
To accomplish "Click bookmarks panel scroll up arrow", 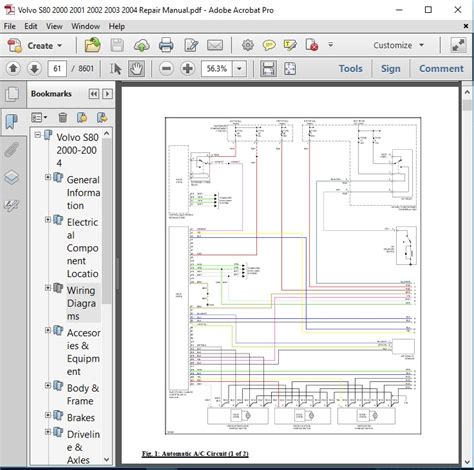I will coord(107,133).
